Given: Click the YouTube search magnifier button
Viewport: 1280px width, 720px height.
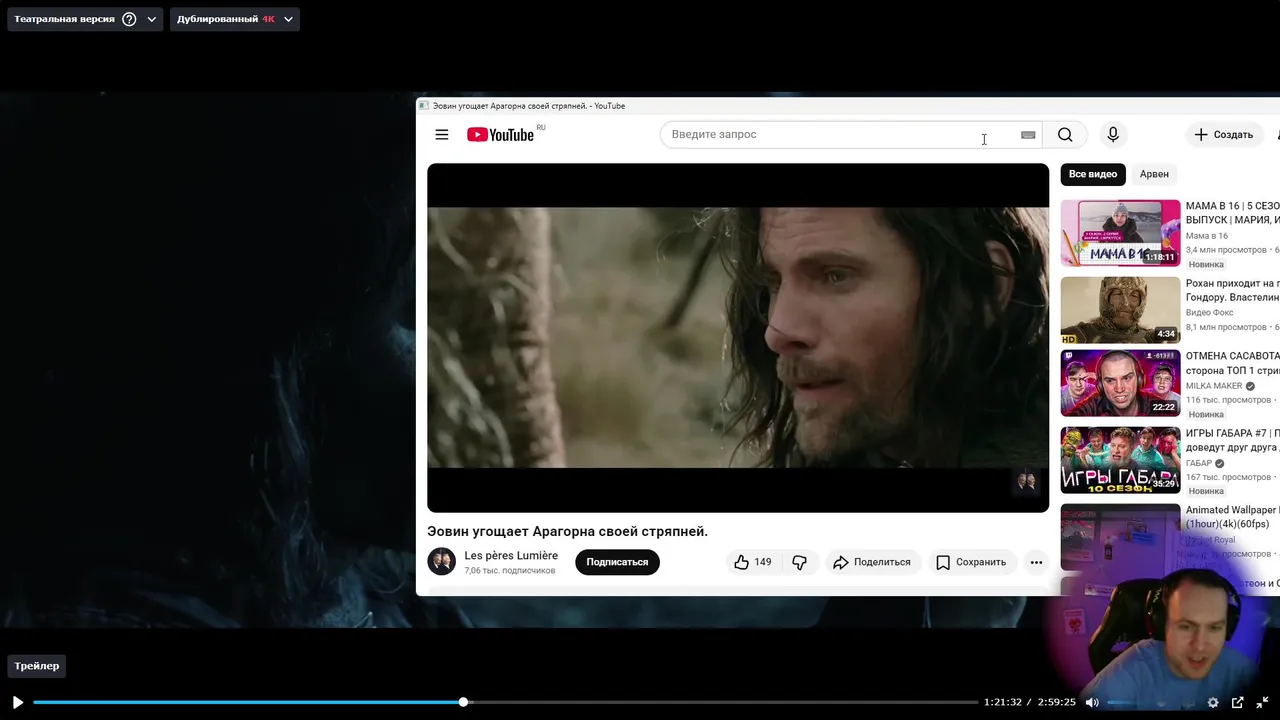Looking at the screenshot, I should [1065, 134].
